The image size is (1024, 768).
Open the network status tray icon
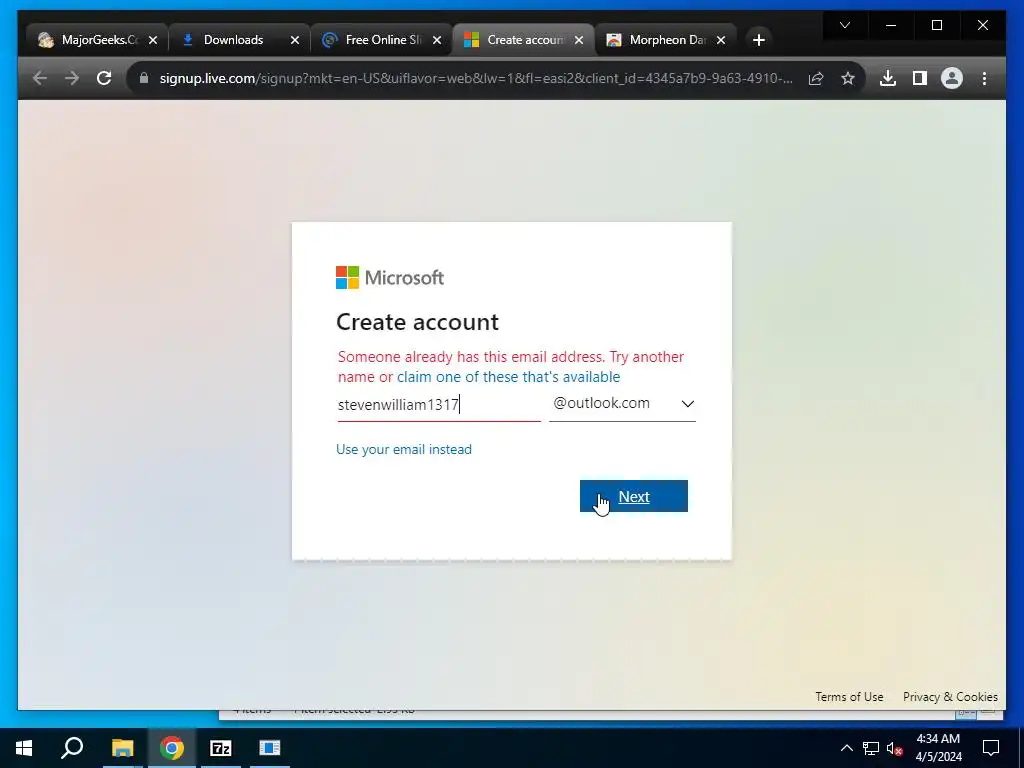click(871, 748)
